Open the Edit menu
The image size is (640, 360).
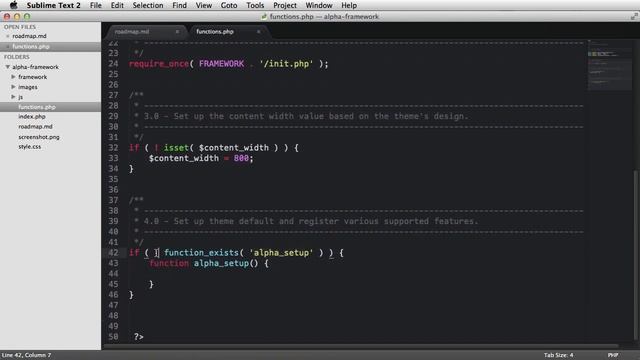click(117, 5)
